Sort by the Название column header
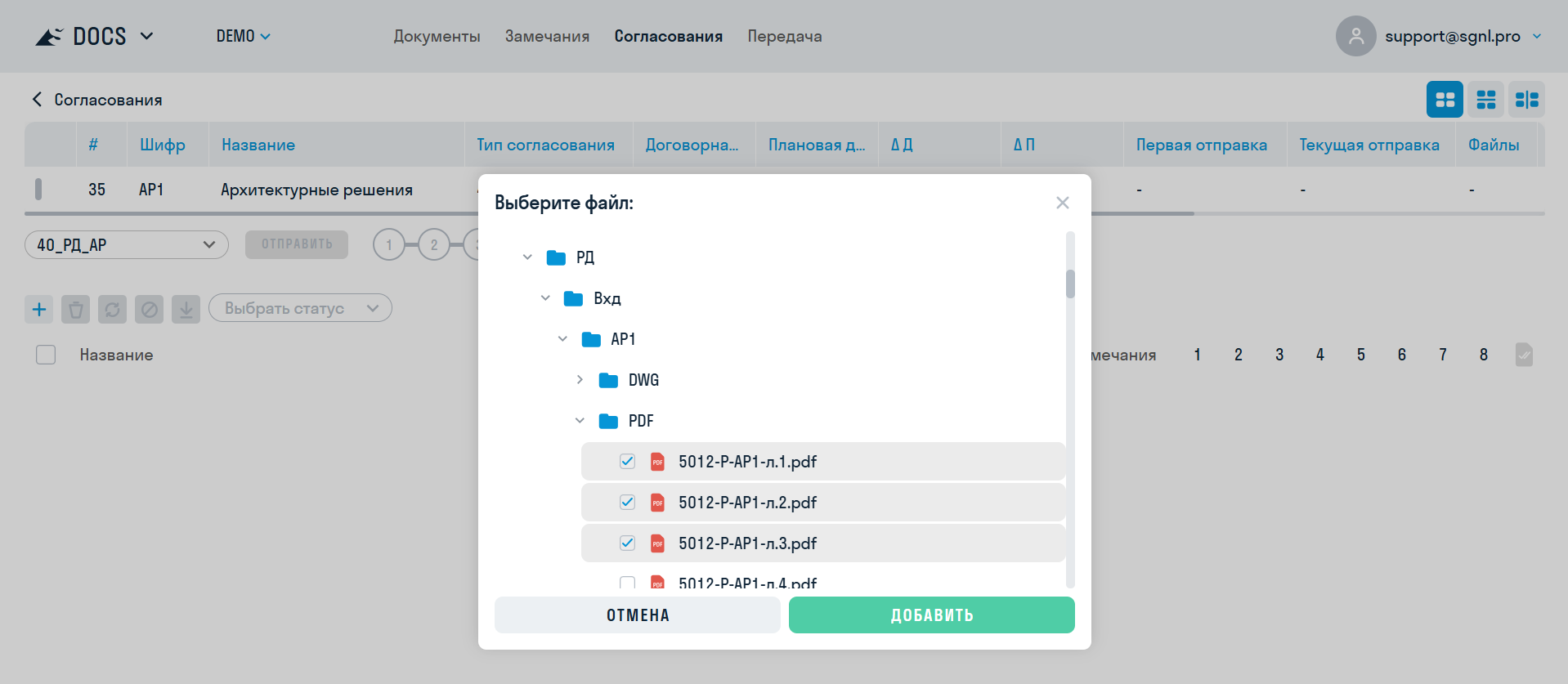The height and width of the screenshot is (684, 1568). point(258,145)
